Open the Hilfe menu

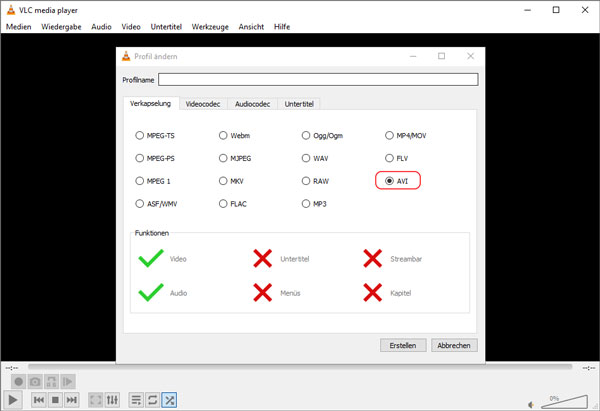click(282, 27)
